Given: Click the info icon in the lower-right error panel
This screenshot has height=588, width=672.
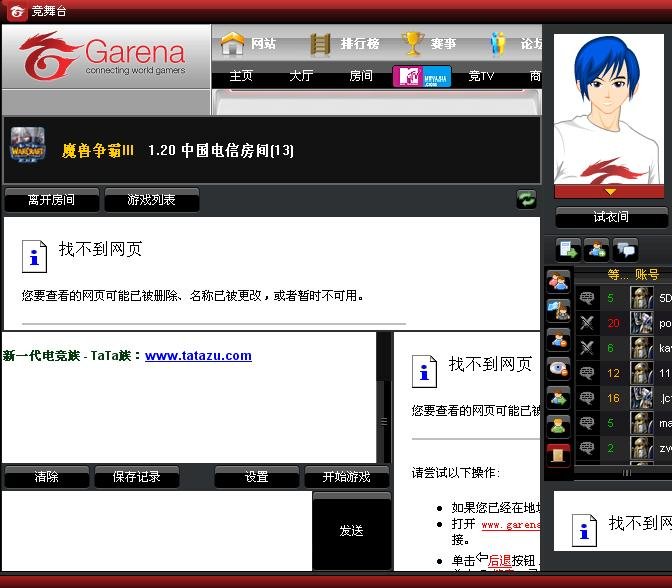Looking at the screenshot, I should coord(584,531).
